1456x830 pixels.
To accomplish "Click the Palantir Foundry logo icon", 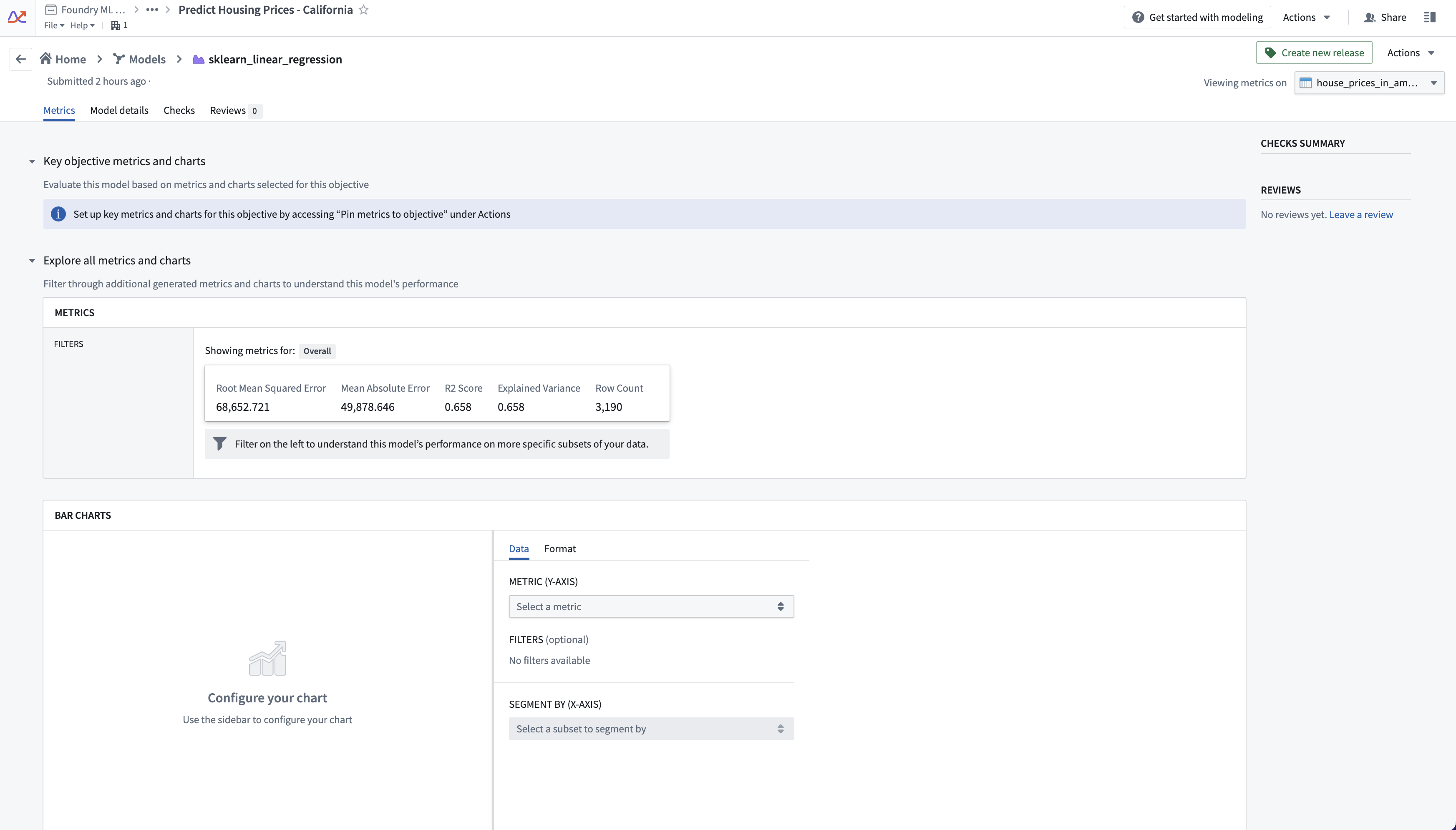I will (17, 17).
